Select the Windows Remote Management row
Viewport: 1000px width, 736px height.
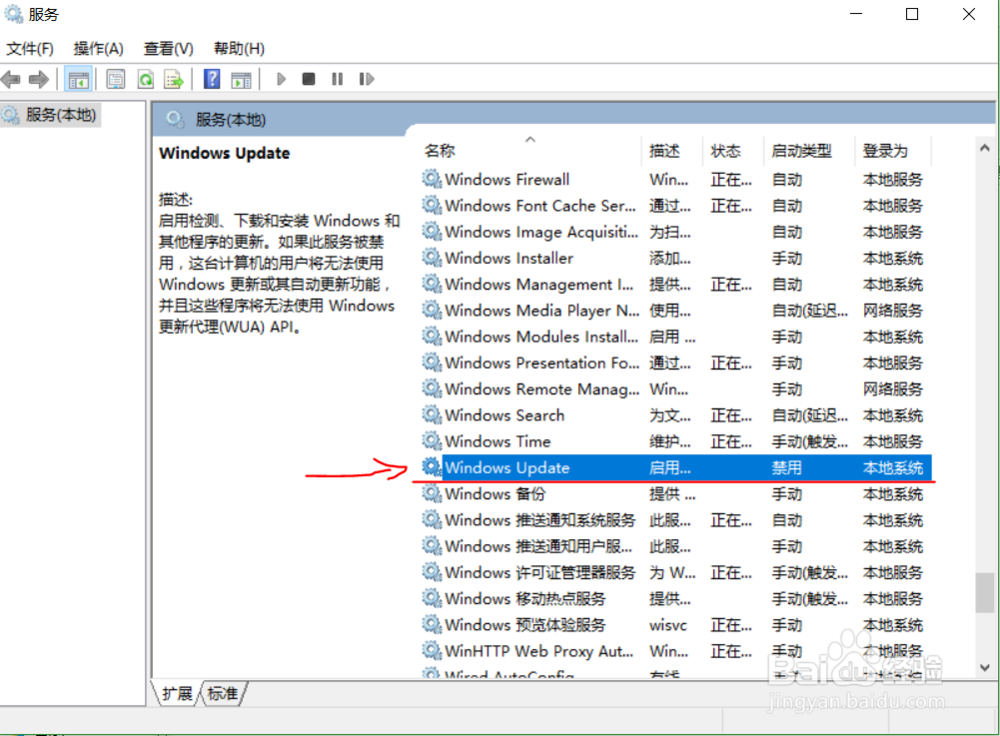click(676, 389)
